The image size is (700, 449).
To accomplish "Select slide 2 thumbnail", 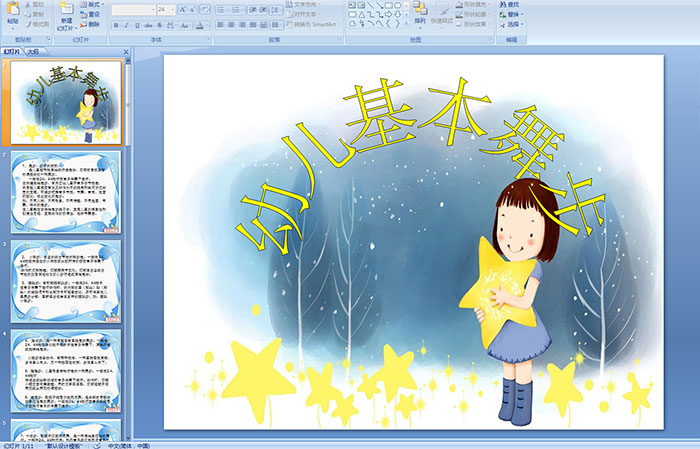I will coord(66,192).
